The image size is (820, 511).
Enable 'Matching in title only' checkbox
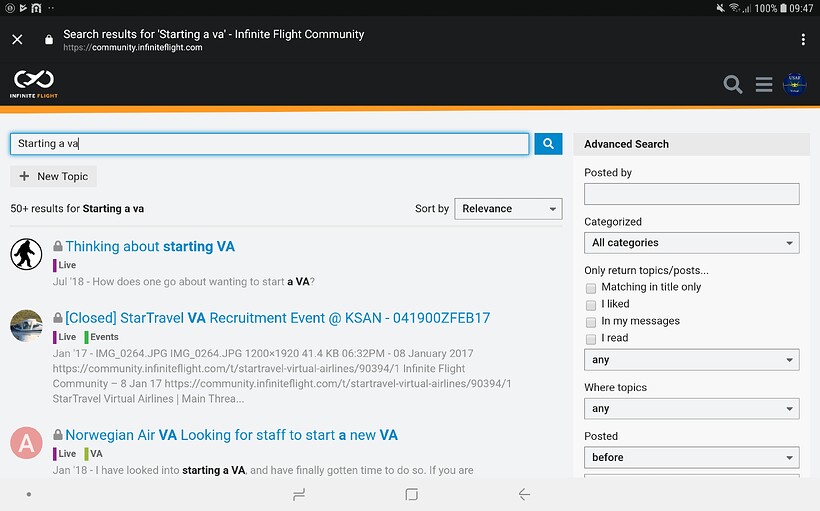click(591, 288)
